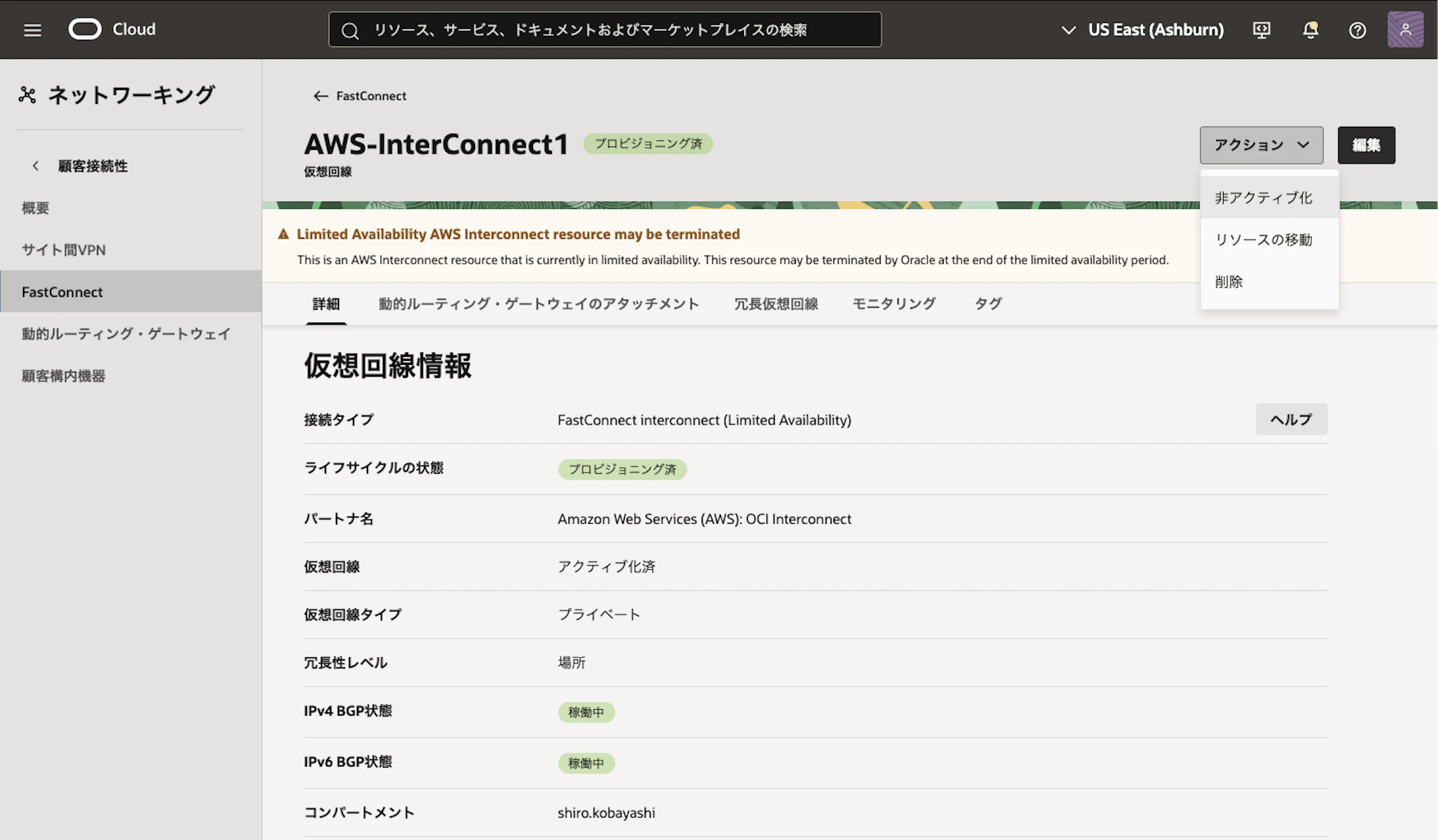Click the shiro.kobayashi compartment value

pos(606,812)
